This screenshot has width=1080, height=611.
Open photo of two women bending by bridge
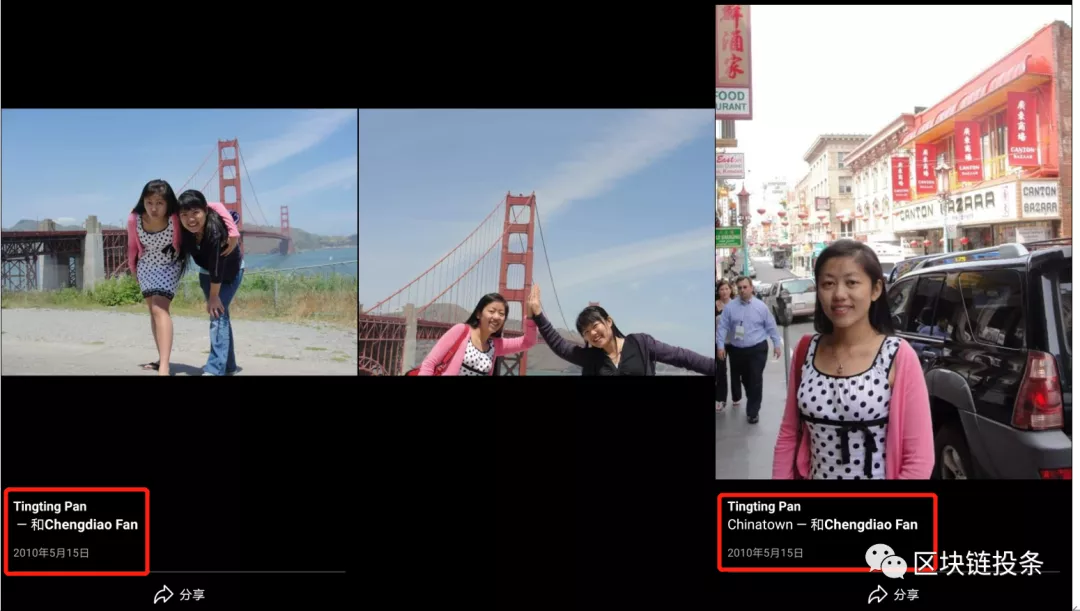179,242
